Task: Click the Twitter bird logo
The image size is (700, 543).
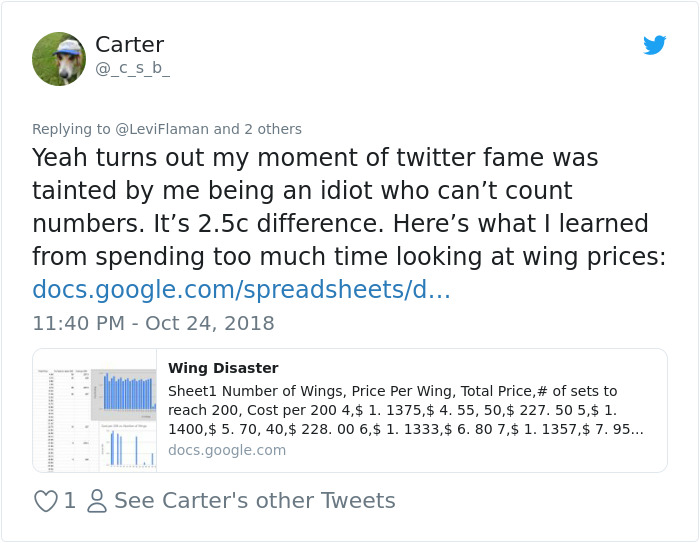Action: click(x=654, y=46)
